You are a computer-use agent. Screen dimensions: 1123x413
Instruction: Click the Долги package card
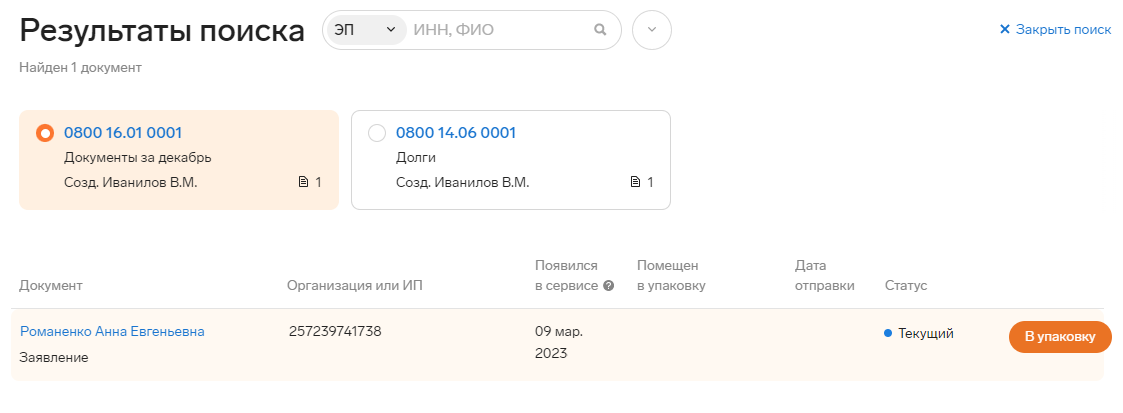[x=511, y=160]
